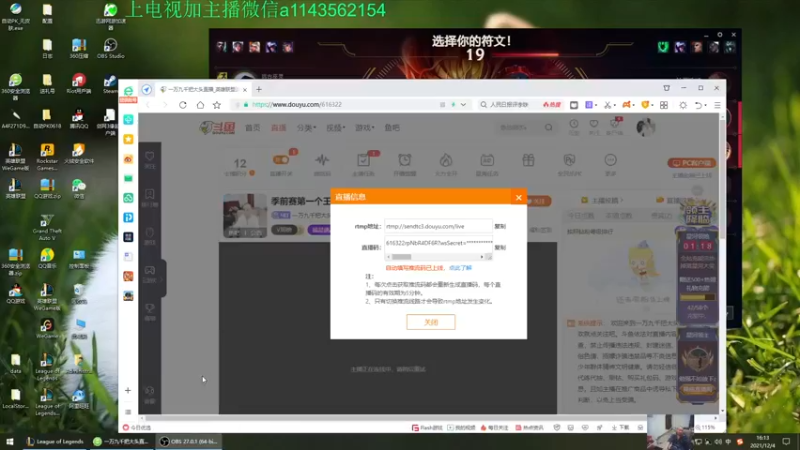The image size is (800, 450).
Task: Open the streamer tasks clipboard icon
Action: click(363, 160)
